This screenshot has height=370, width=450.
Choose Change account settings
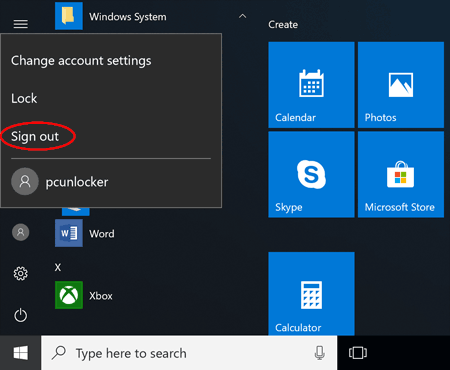(81, 61)
